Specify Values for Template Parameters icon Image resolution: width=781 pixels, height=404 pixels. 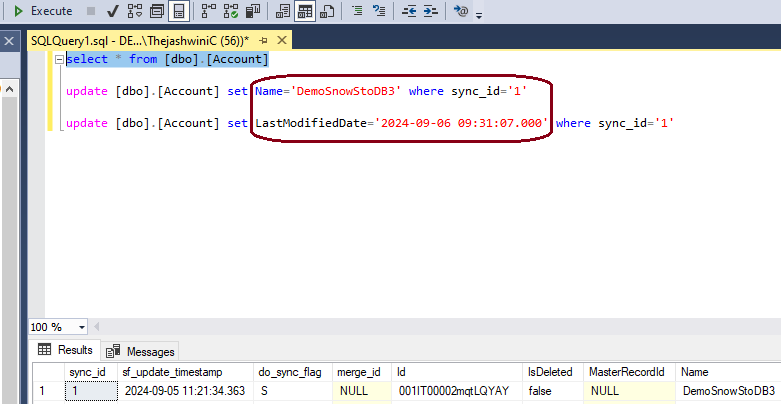coord(461,11)
